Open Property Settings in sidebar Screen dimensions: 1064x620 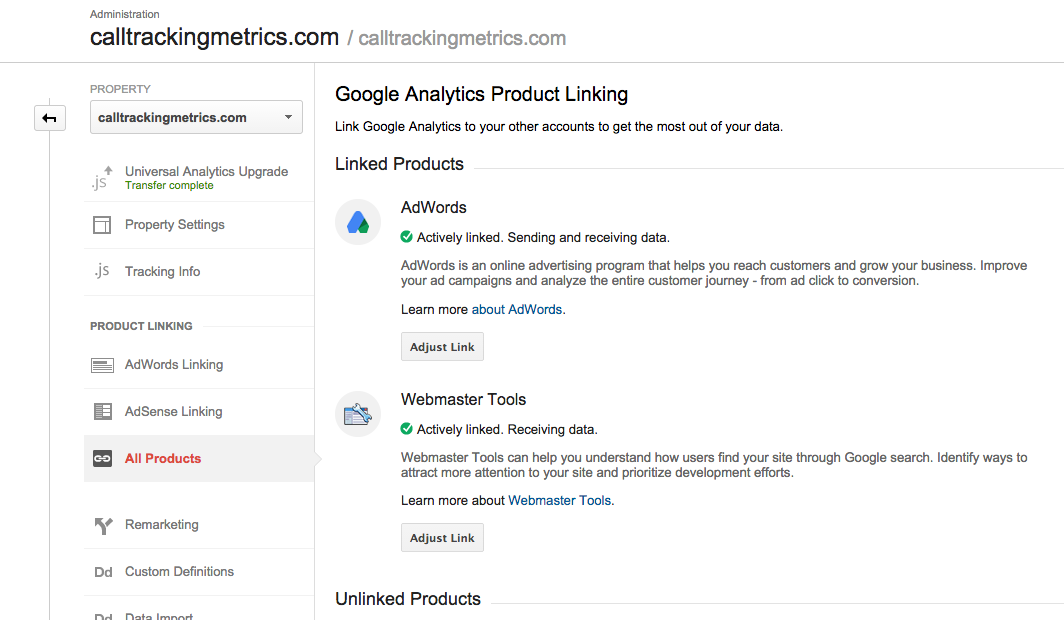[174, 225]
